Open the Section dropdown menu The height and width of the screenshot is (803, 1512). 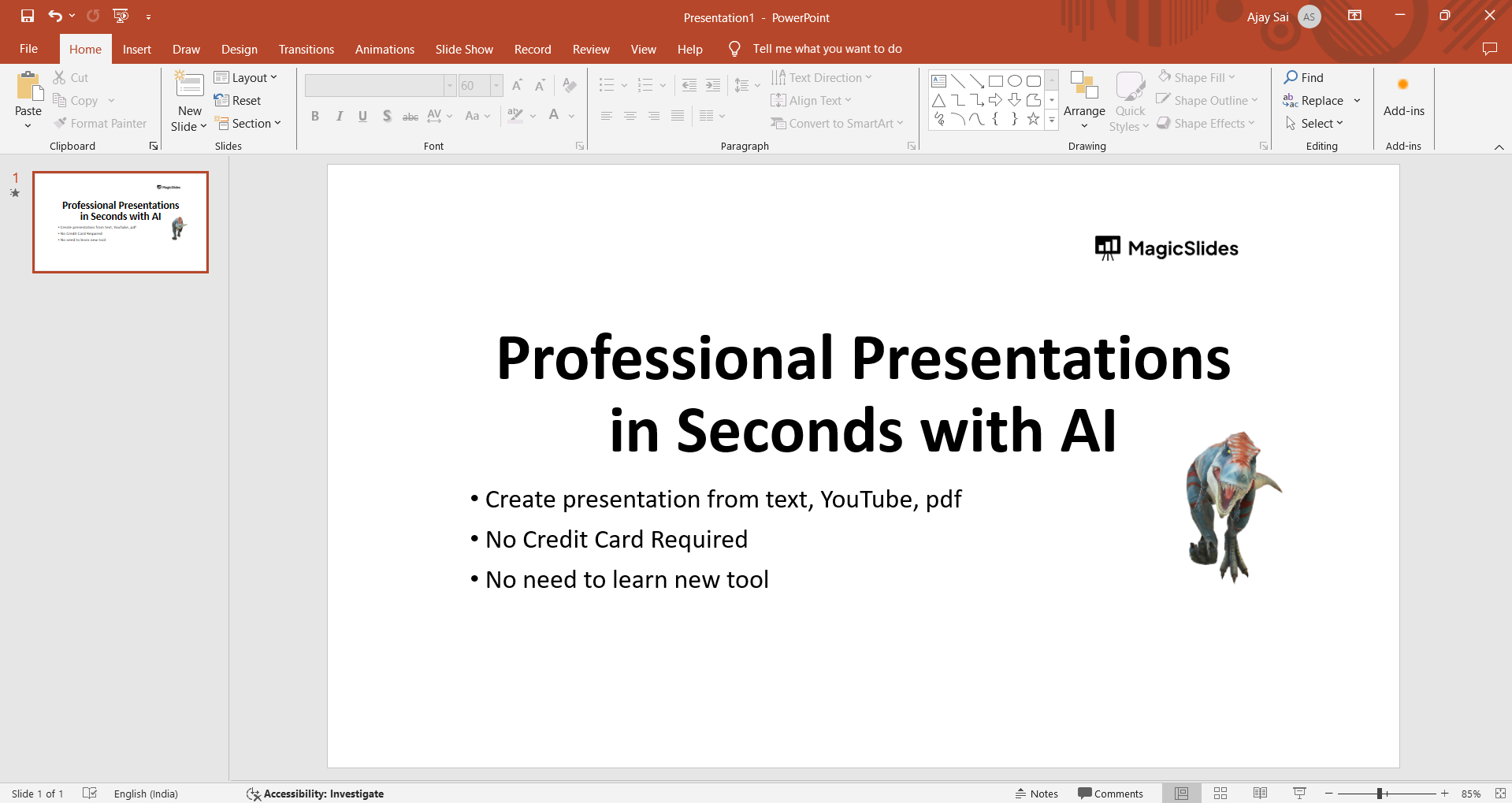click(x=248, y=123)
